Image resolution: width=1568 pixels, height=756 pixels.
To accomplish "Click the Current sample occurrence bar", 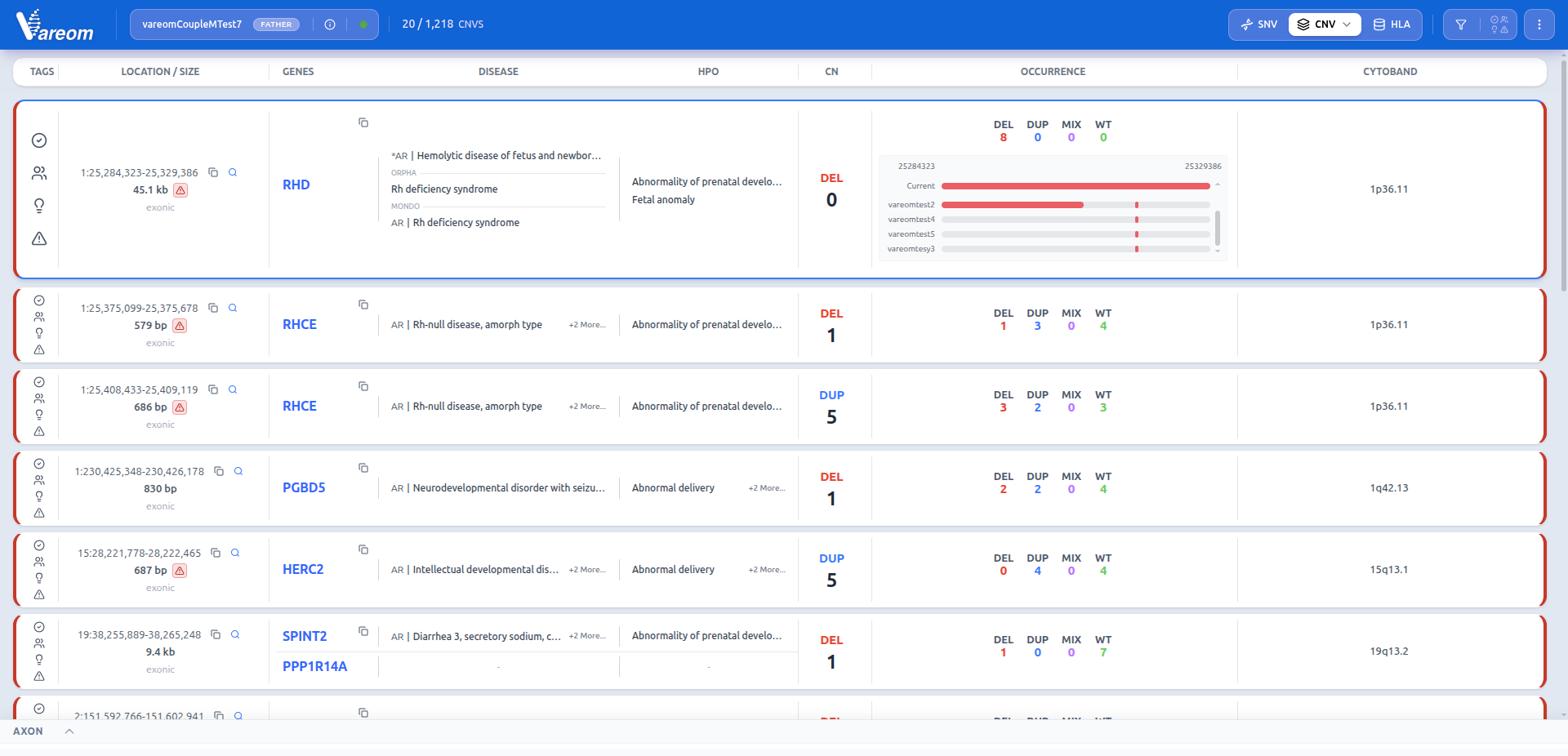I will click(1076, 186).
